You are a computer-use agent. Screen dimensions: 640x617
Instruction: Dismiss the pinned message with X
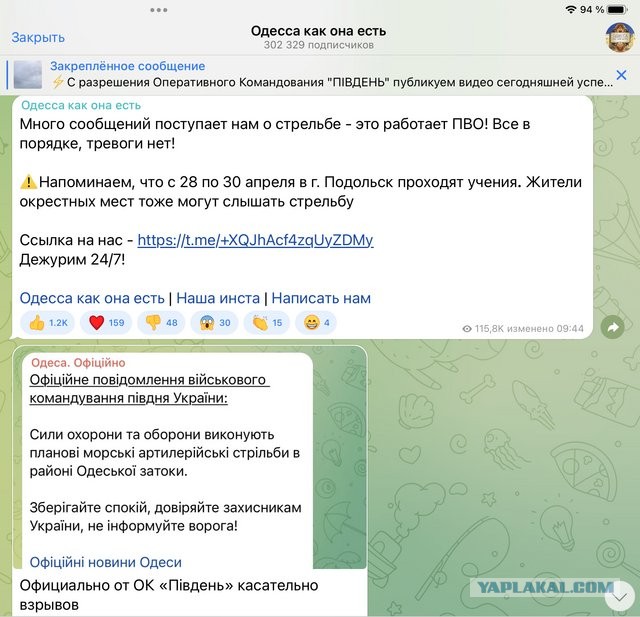tap(621, 75)
